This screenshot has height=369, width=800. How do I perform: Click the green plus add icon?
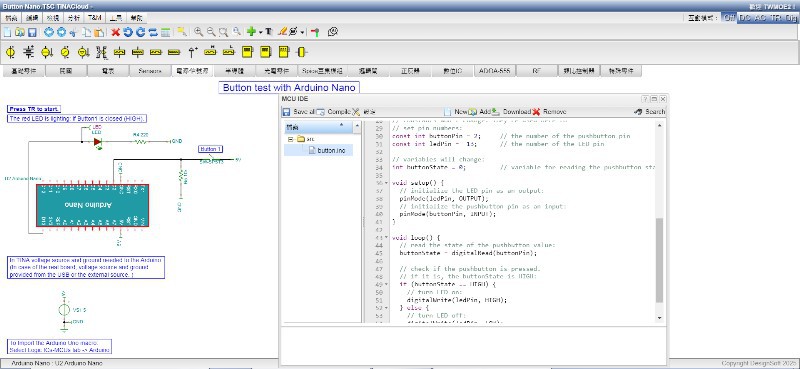tap(251, 32)
